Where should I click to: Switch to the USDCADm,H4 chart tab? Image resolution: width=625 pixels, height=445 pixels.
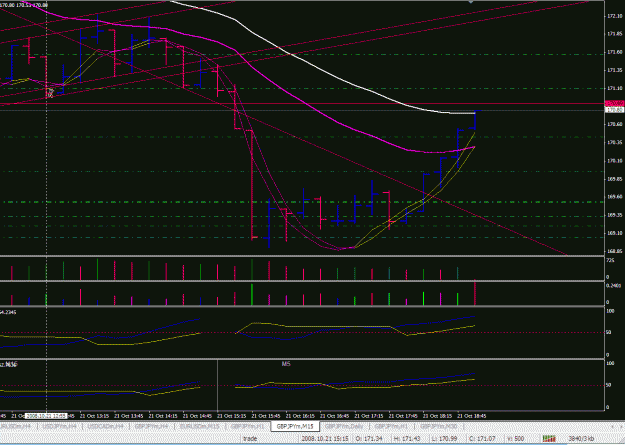coord(105,426)
